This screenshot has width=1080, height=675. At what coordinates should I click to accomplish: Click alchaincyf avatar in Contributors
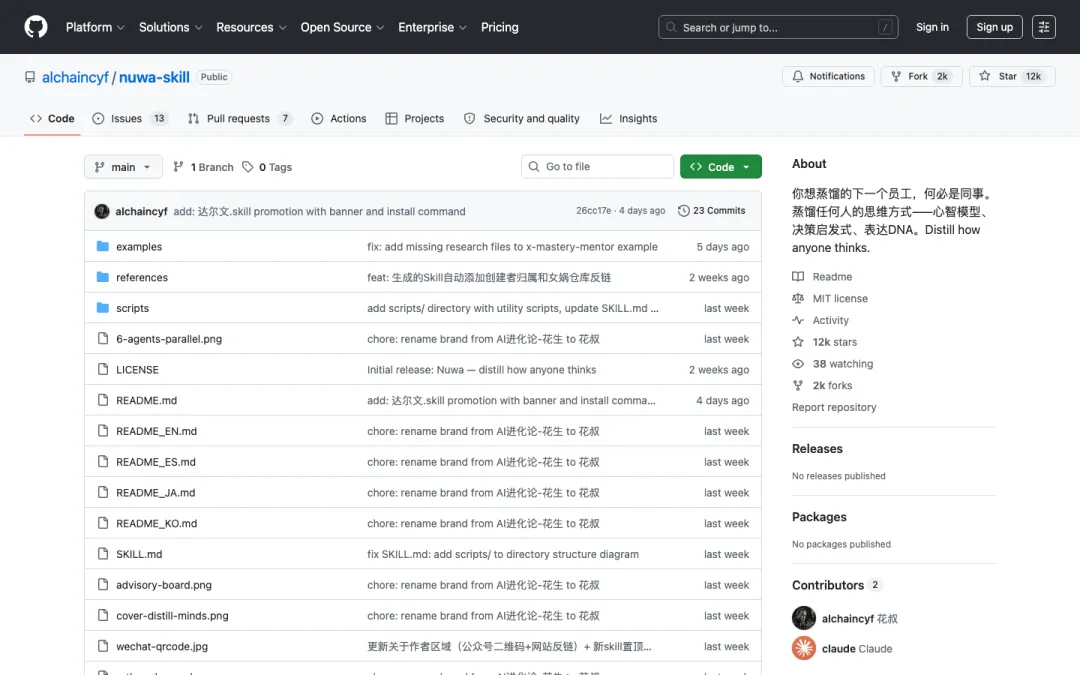pyautogui.click(x=803, y=618)
